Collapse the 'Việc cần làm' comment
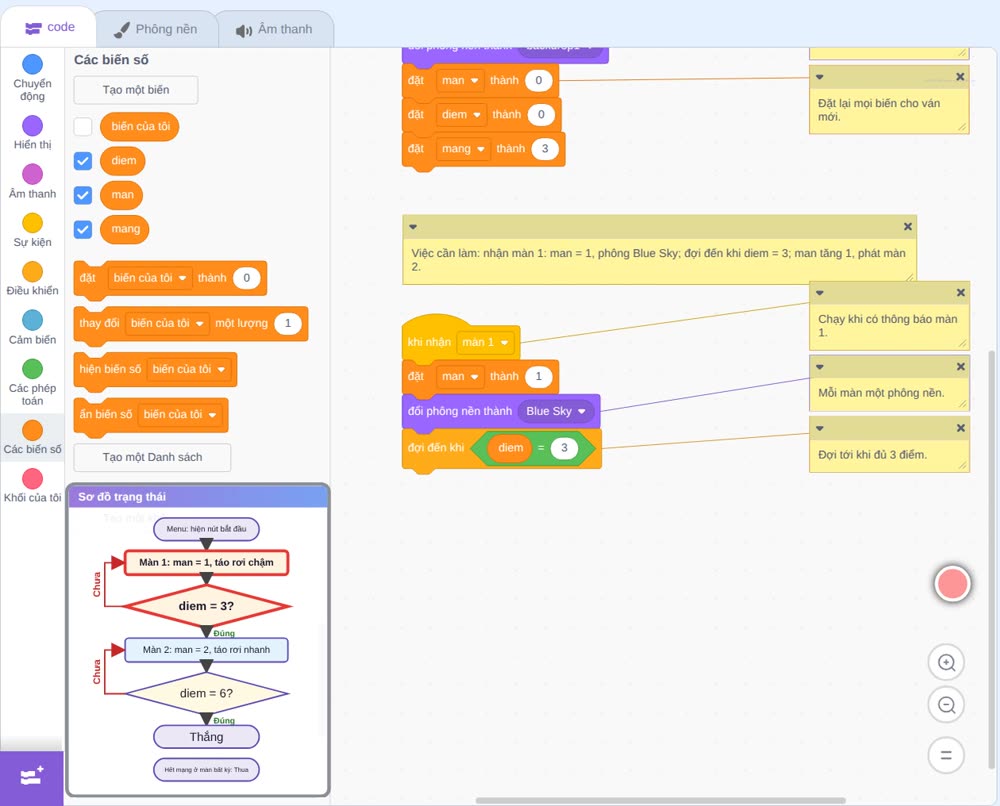The height and width of the screenshot is (806, 1000). pos(413,226)
